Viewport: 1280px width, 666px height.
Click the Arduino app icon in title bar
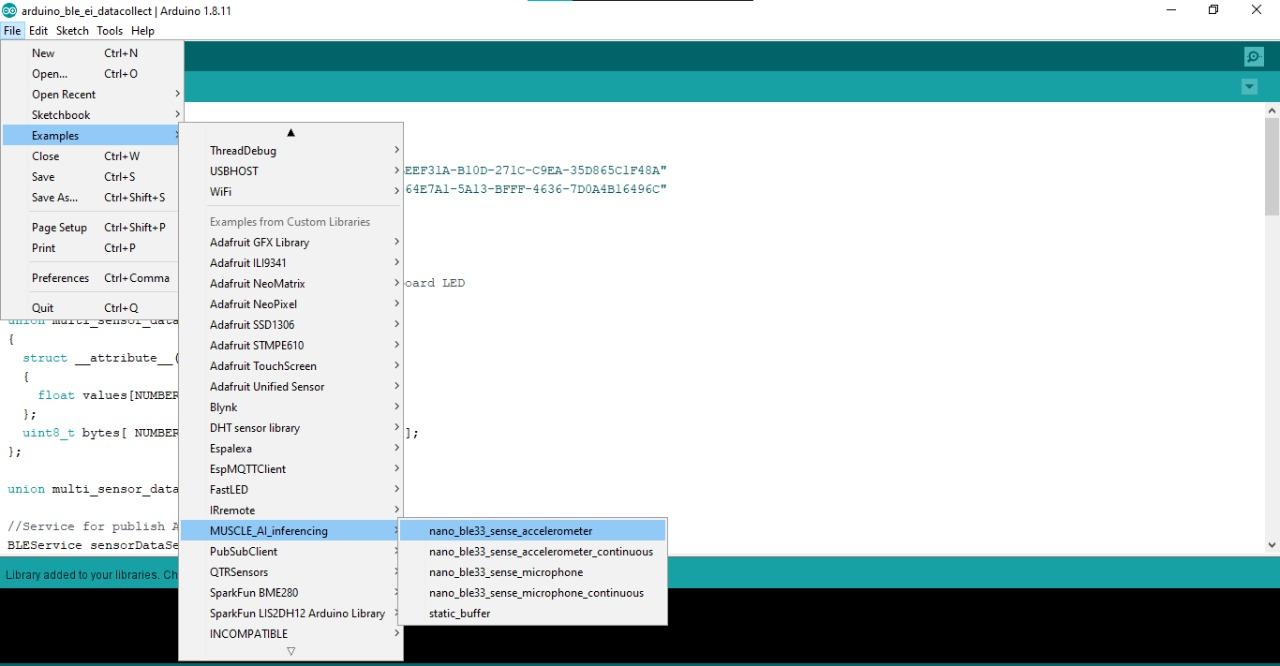(x=10, y=10)
